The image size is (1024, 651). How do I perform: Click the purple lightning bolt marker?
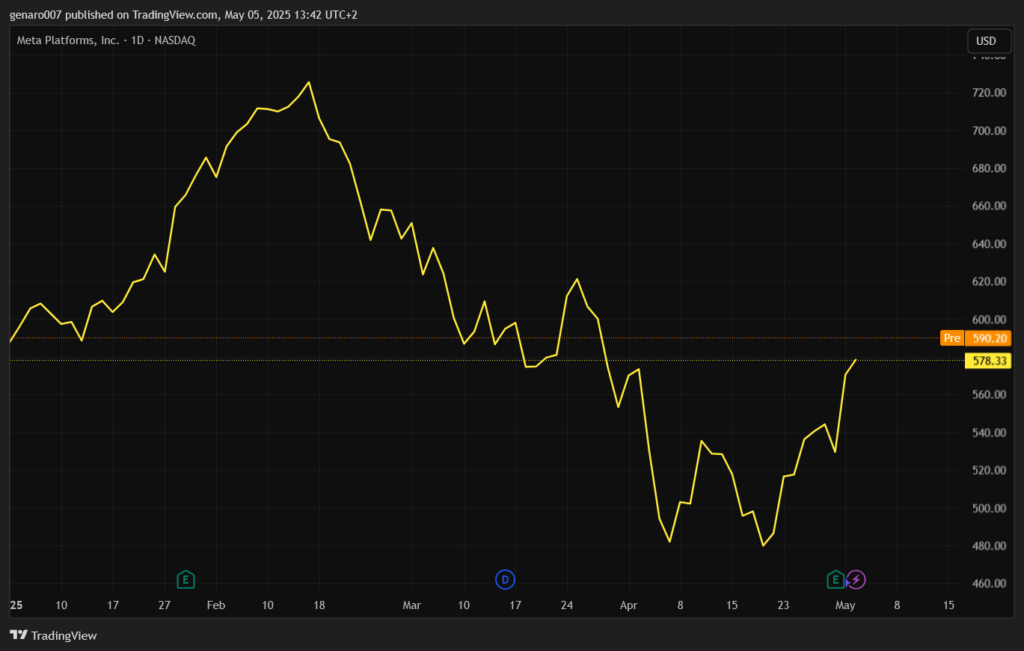coord(856,579)
